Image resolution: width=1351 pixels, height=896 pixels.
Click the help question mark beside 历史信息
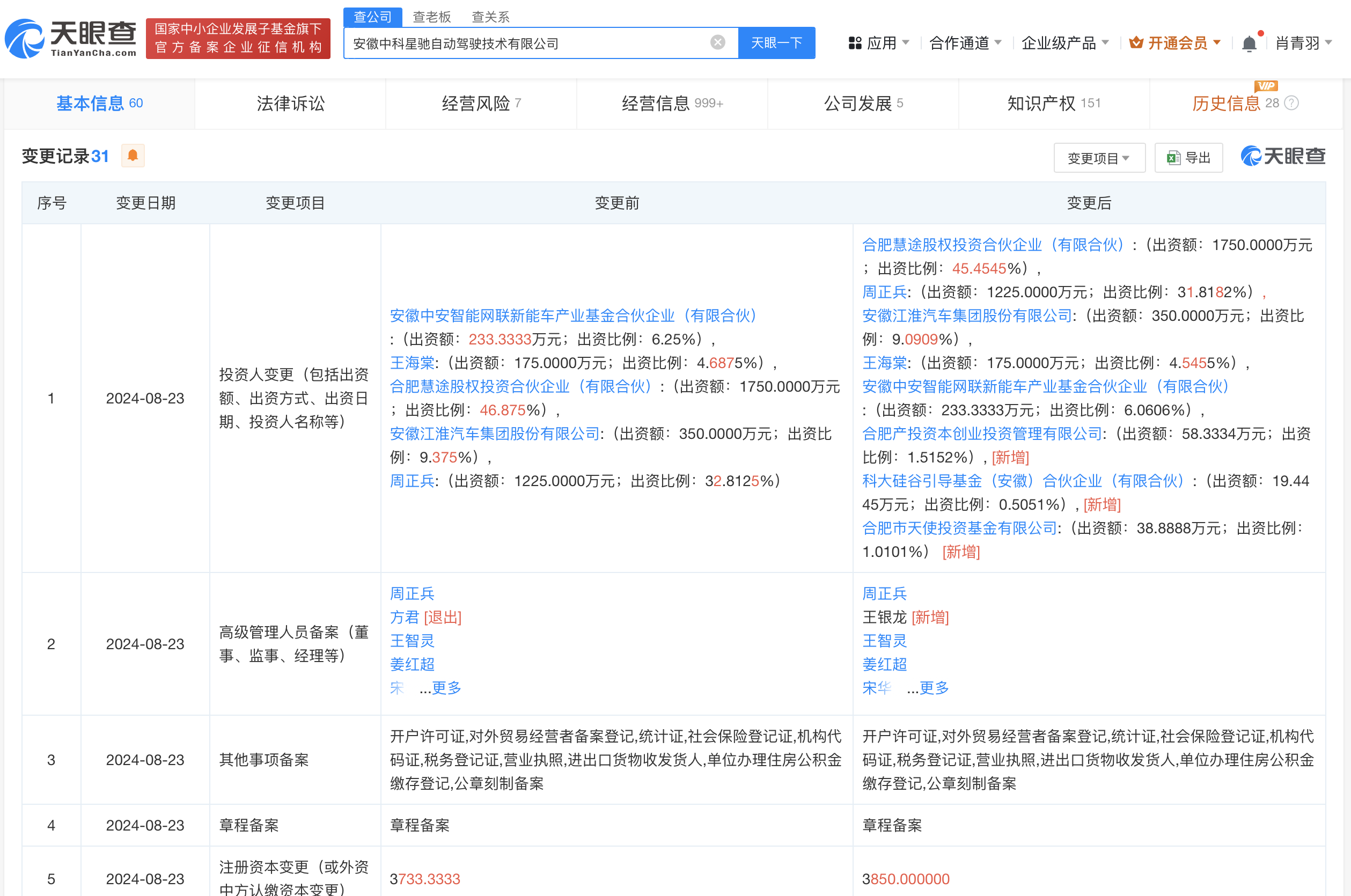pos(1290,103)
